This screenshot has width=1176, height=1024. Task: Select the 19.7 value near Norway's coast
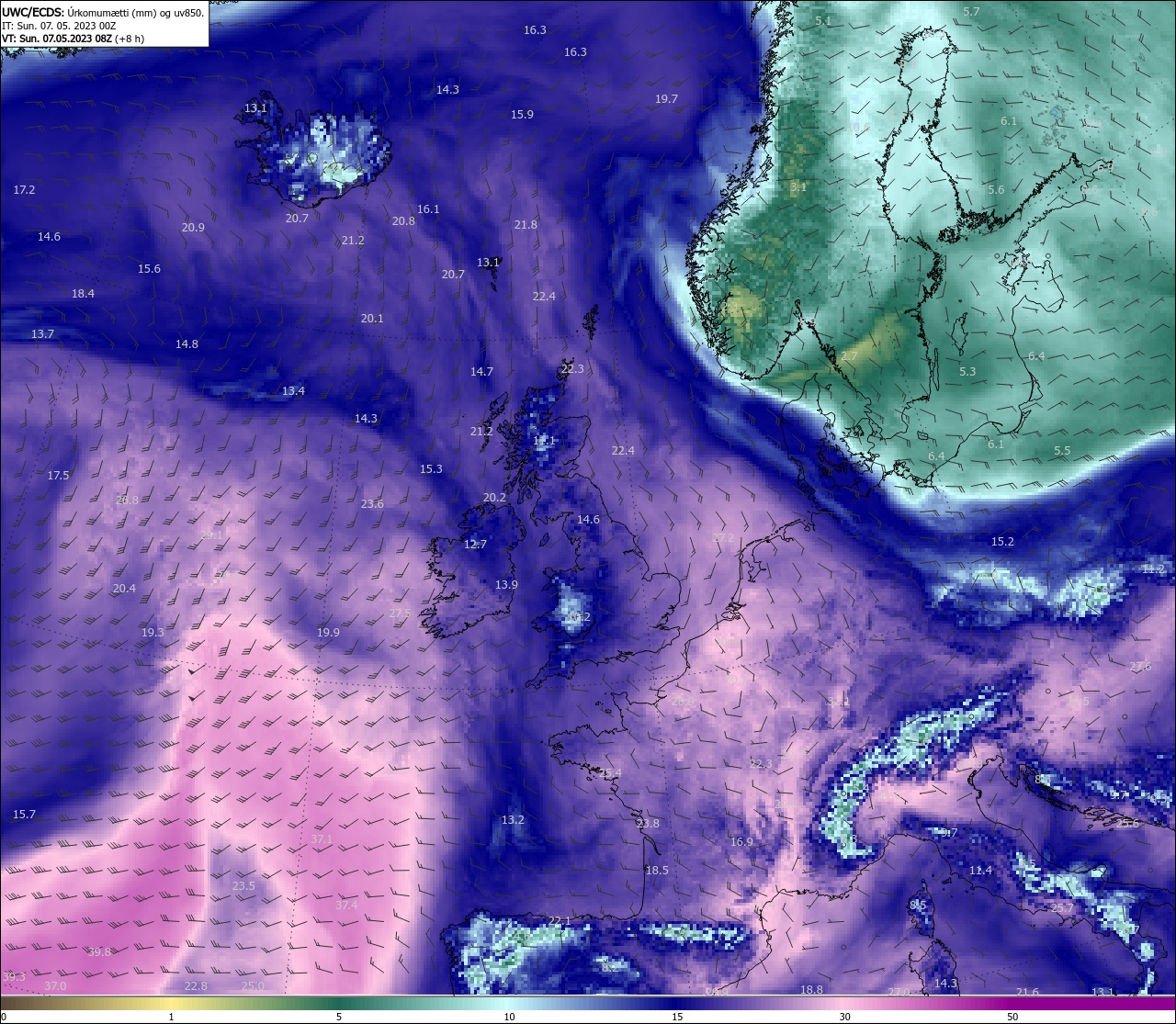[x=666, y=99]
